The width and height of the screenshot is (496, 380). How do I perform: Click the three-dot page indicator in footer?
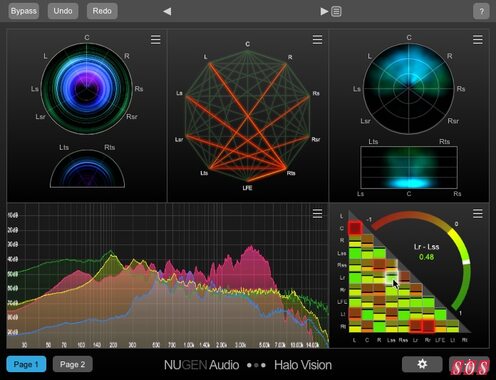(x=256, y=365)
